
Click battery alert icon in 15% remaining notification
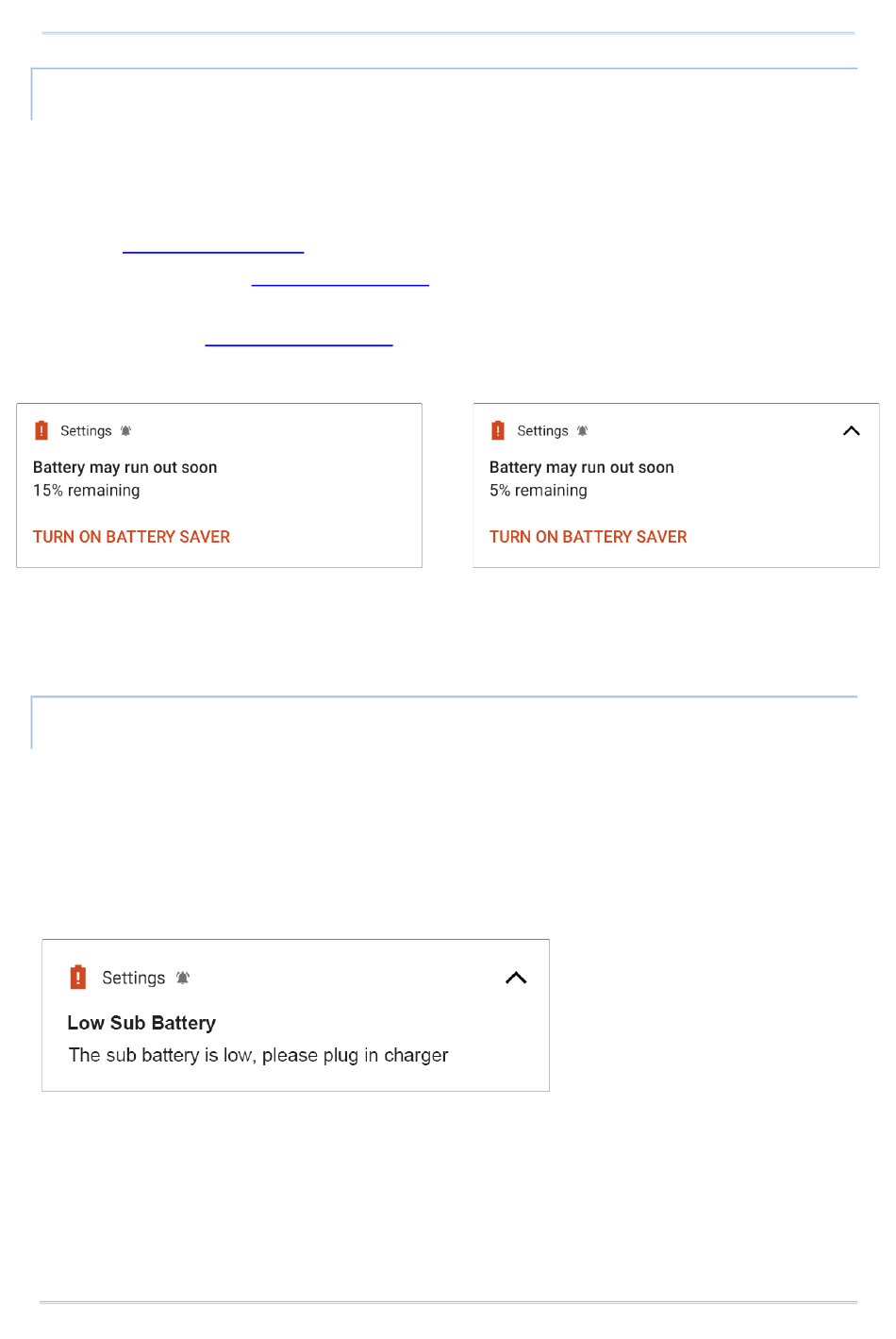(41, 430)
